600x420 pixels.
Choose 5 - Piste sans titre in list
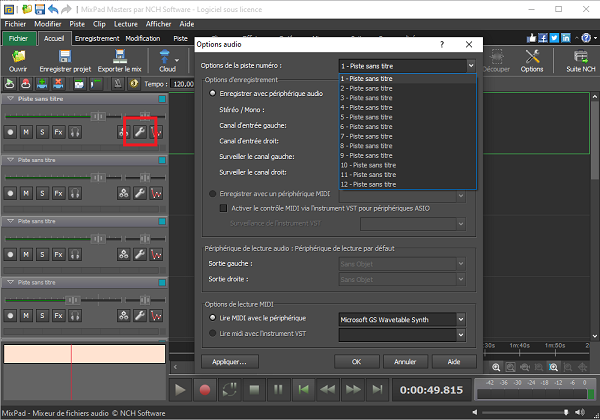coord(408,117)
